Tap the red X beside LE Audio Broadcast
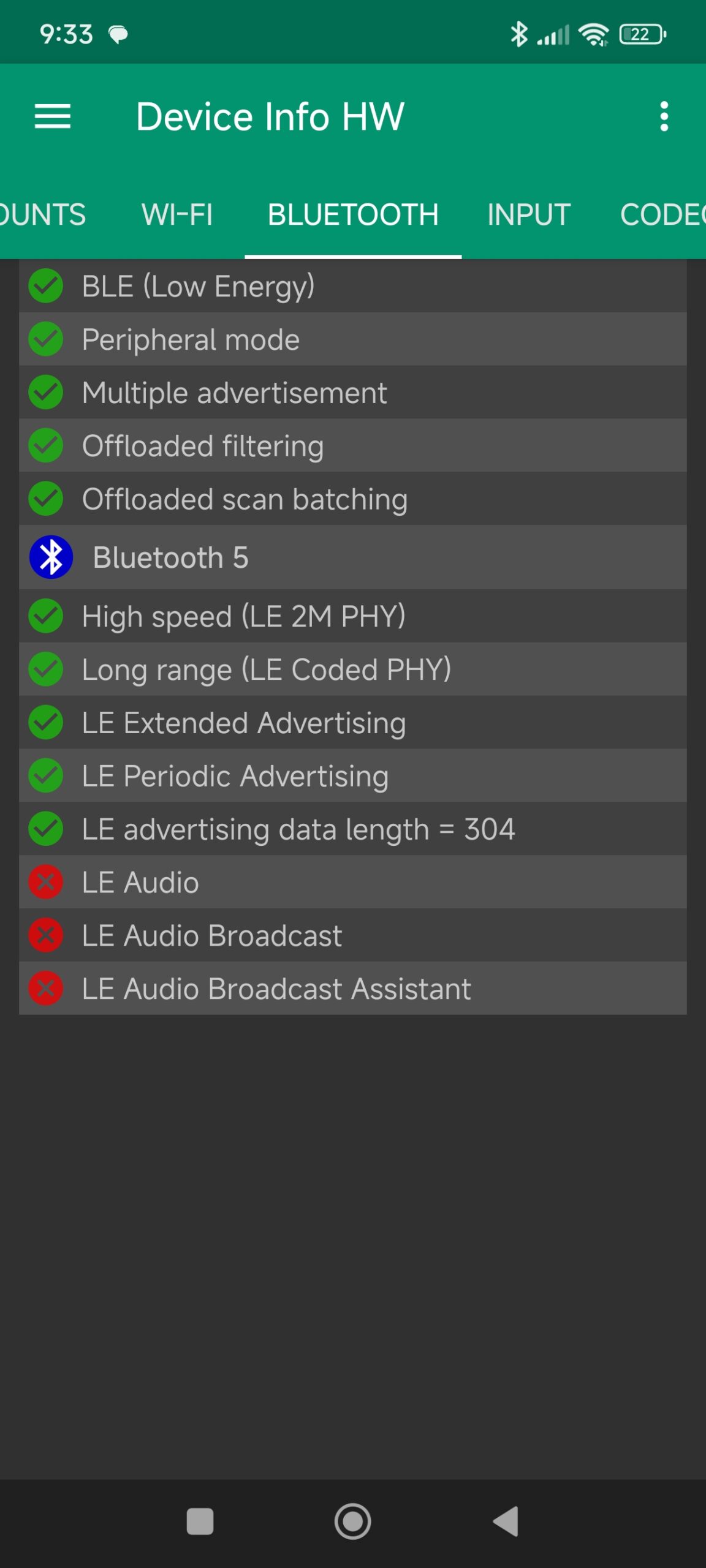The height and width of the screenshot is (1568, 706). pos(46,935)
